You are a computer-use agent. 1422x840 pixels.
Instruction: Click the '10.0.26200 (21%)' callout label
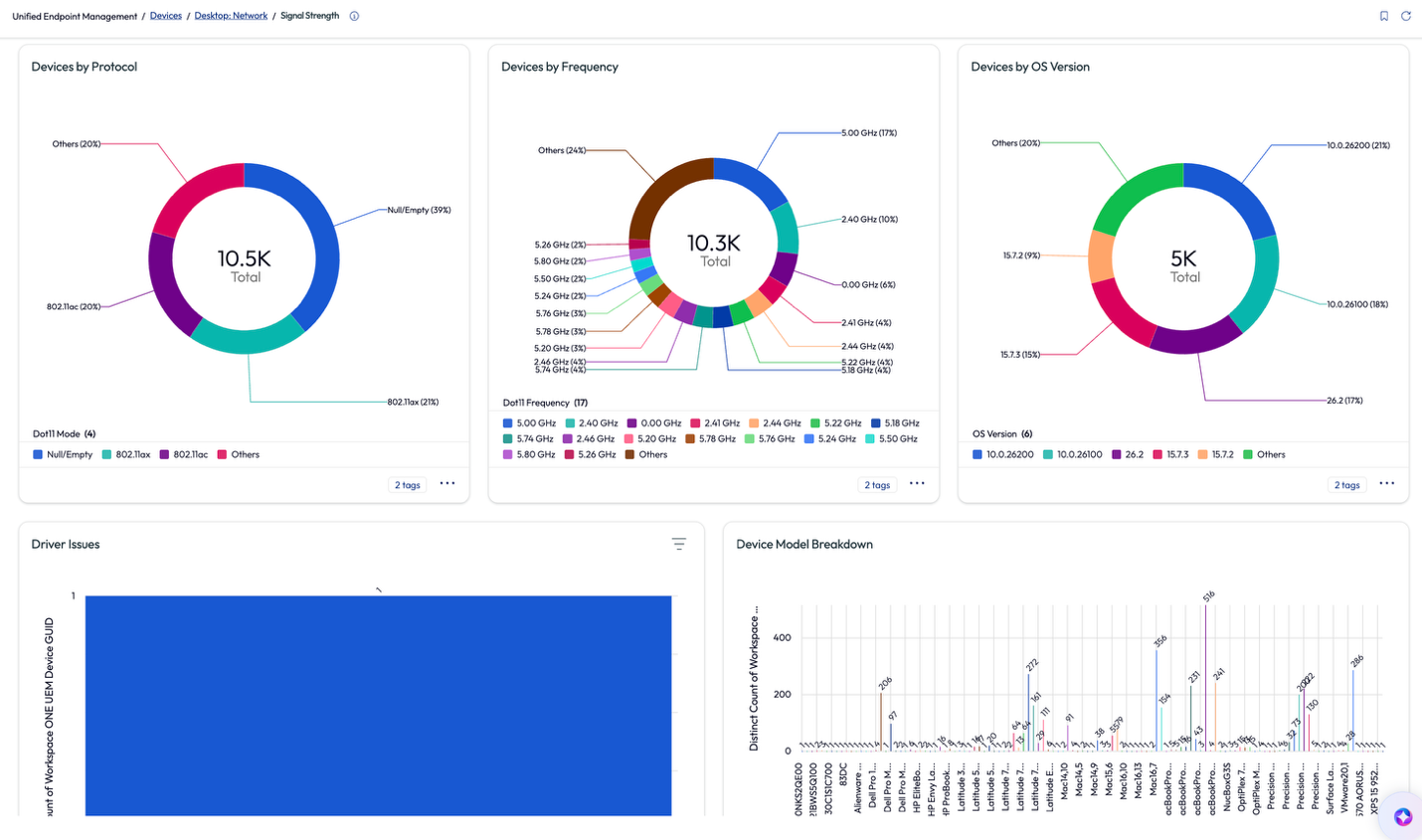1358,145
